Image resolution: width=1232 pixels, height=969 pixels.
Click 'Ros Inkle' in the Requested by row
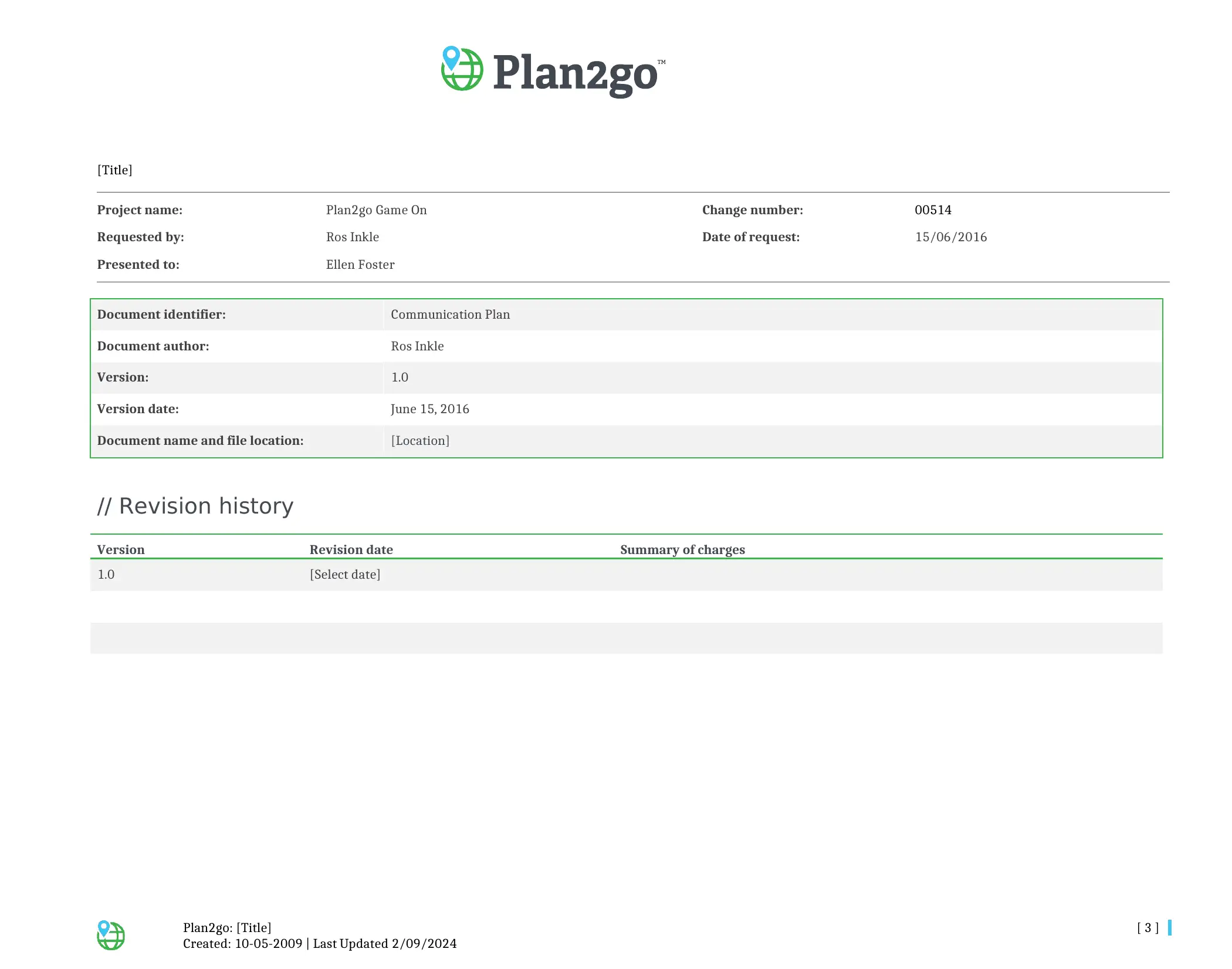[x=353, y=237]
